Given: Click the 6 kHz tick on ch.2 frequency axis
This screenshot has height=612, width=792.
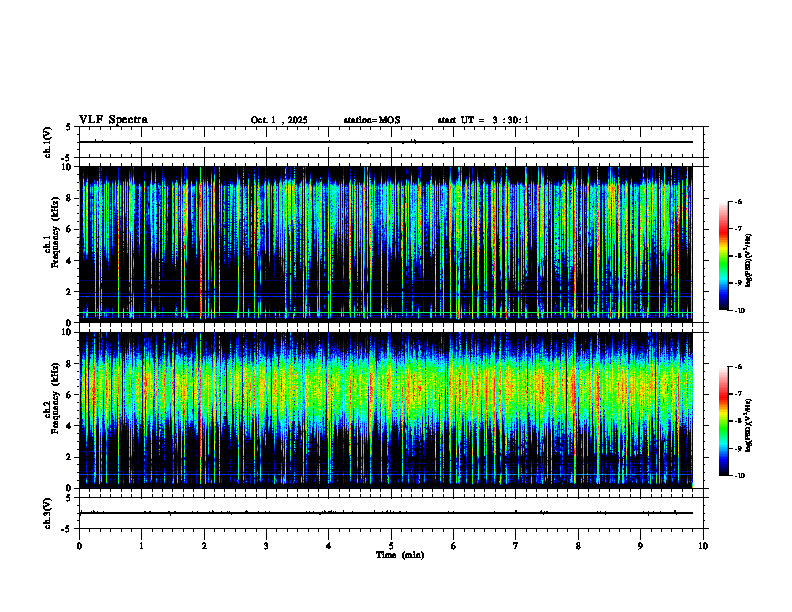Looking at the screenshot, I should (x=71, y=395).
